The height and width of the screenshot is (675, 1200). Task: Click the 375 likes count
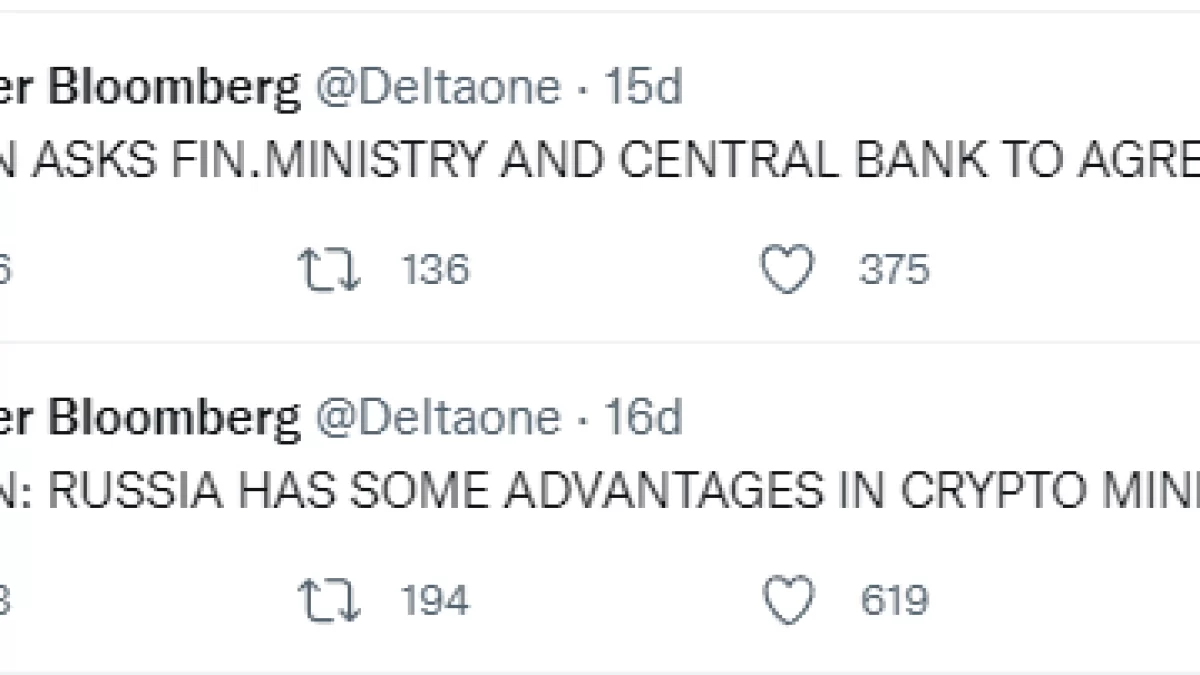click(x=894, y=270)
